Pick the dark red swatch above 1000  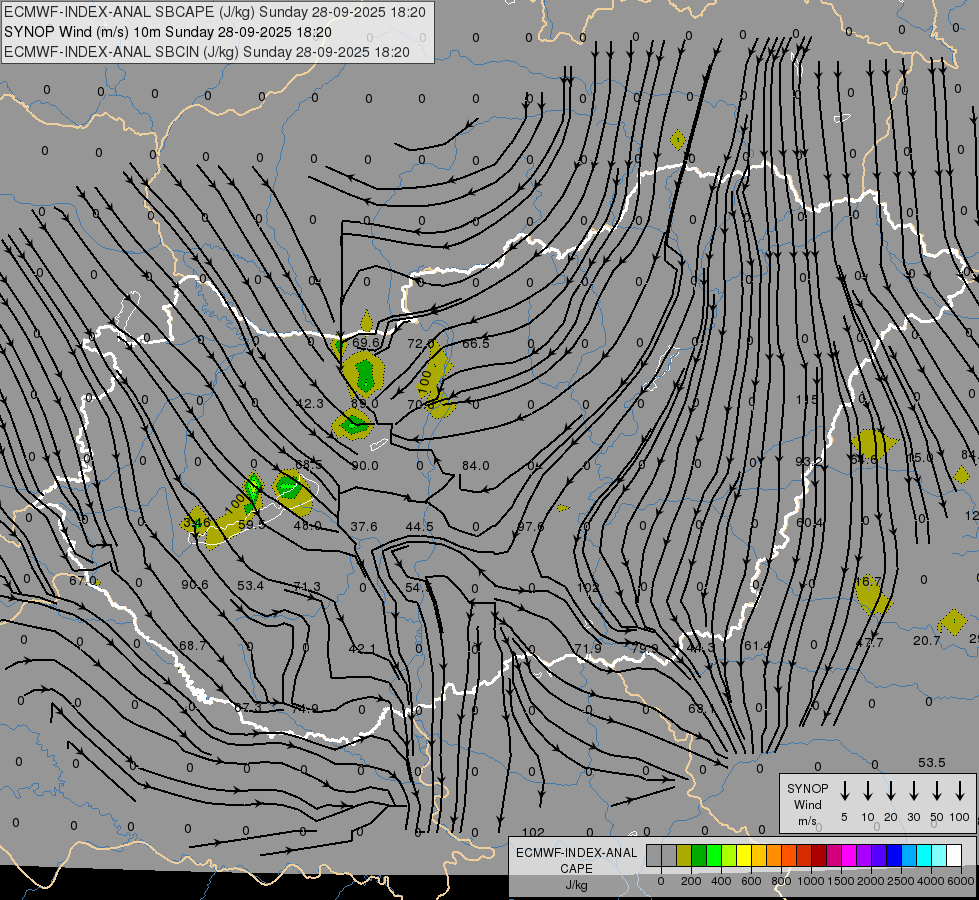pyautogui.click(x=819, y=856)
